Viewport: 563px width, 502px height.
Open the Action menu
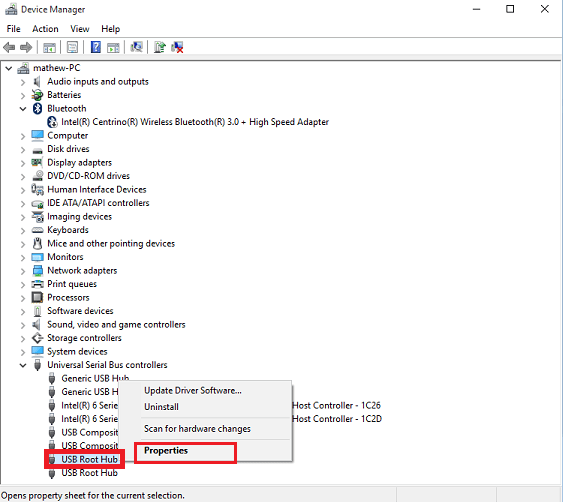click(45, 29)
